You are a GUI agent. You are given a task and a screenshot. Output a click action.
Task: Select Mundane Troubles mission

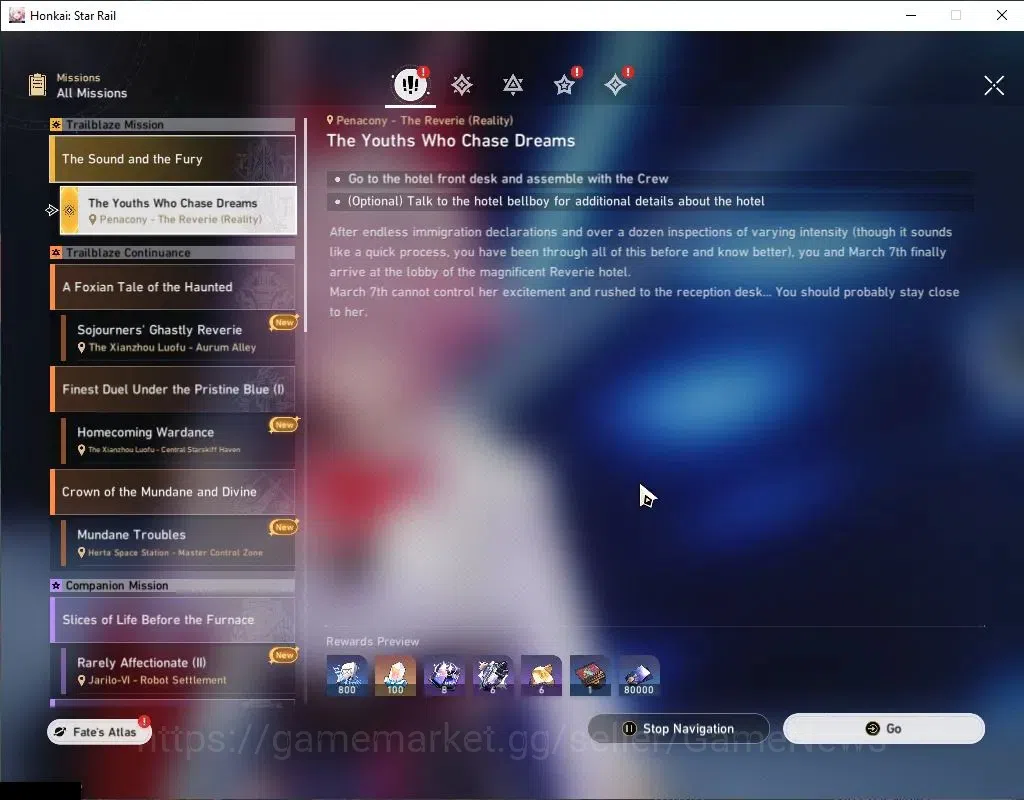tap(178, 543)
